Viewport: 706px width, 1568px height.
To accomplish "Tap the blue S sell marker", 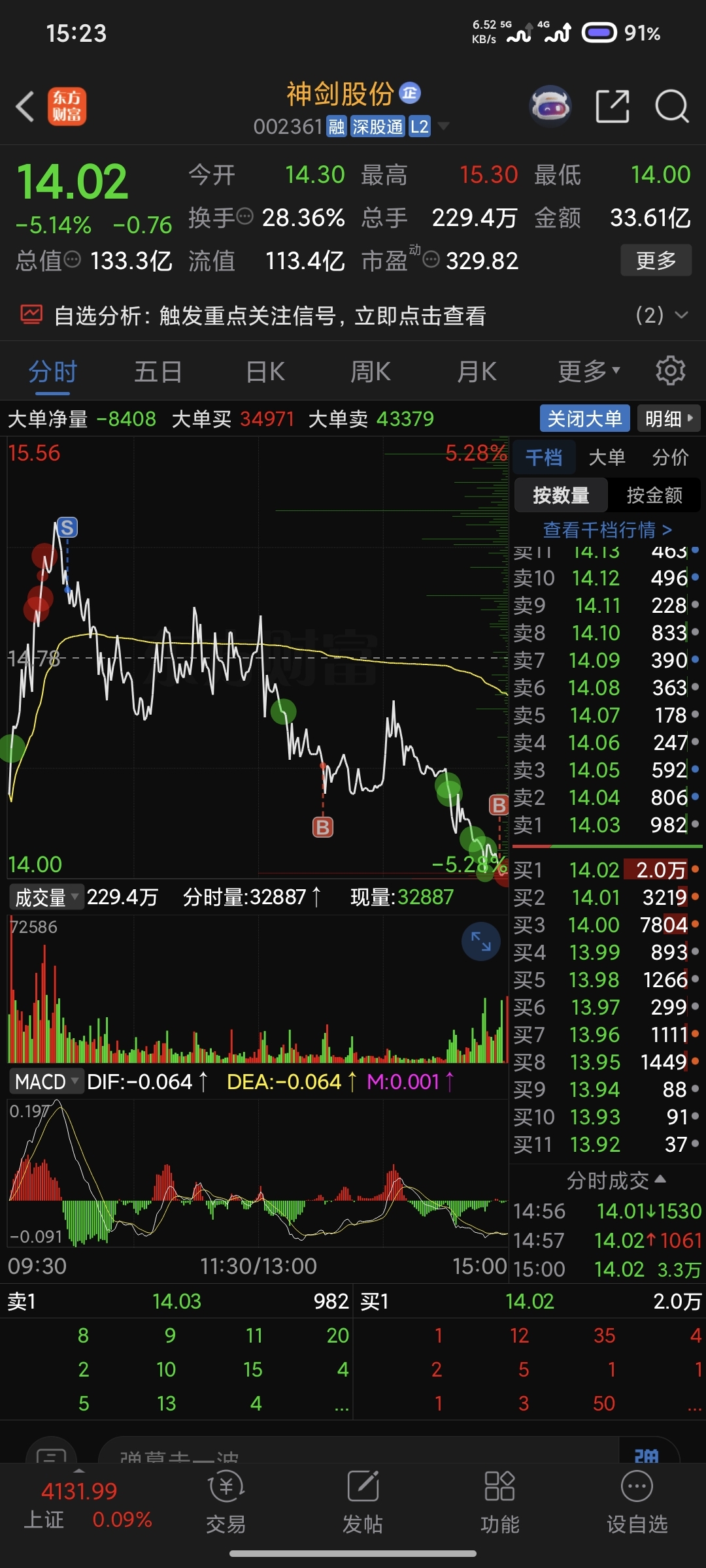I will tap(67, 527).
